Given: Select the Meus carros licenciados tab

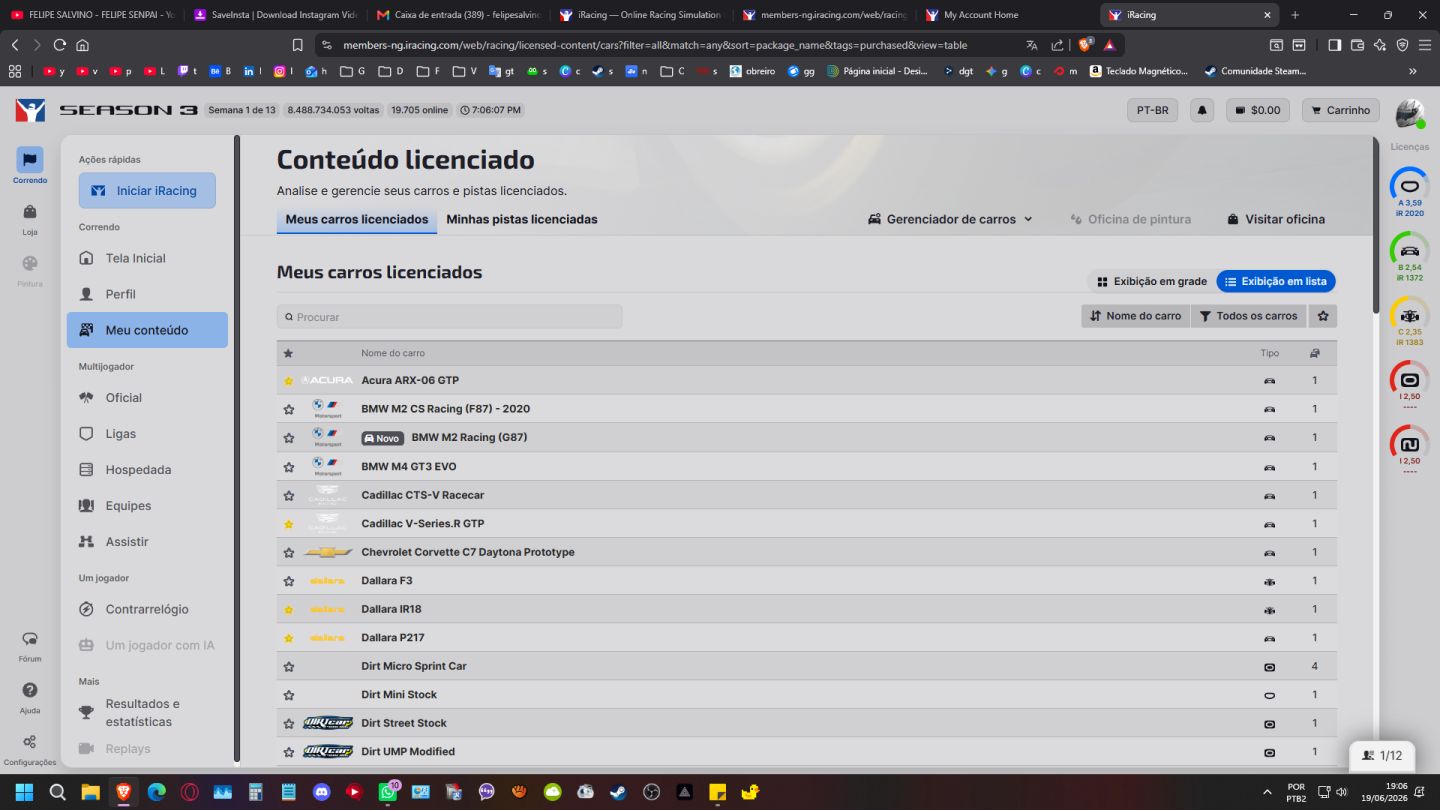Looking at the screenshot, I should [357, 219].
